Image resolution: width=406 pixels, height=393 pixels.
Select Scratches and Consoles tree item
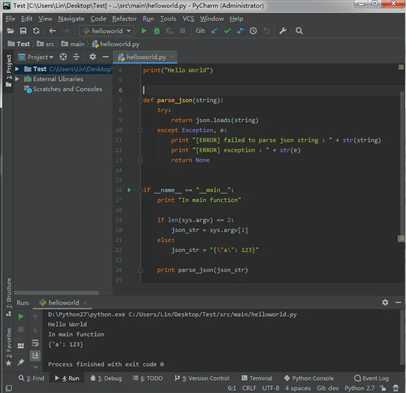coord(63,89)
